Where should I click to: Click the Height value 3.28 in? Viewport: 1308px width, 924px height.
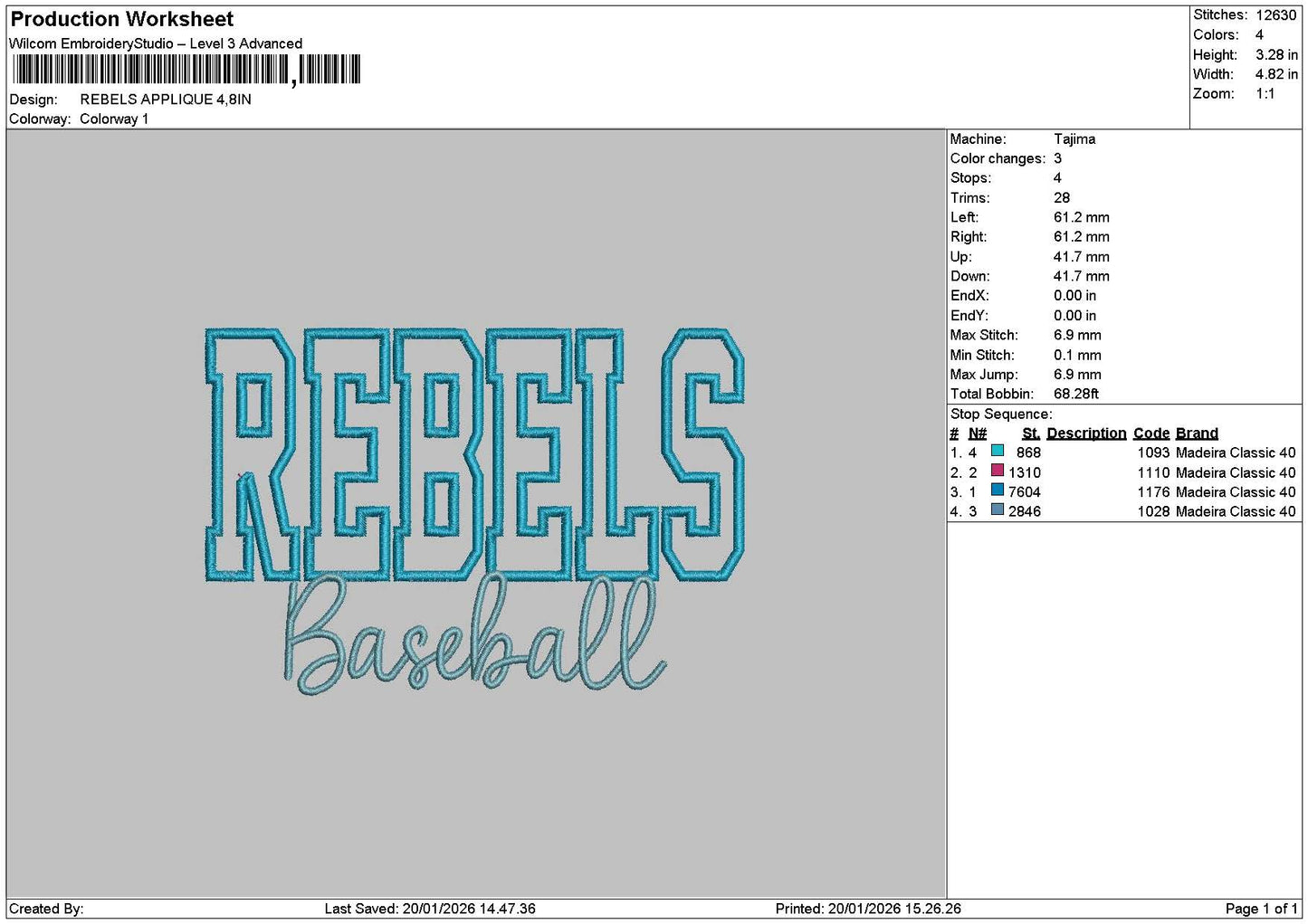(1276, 55)
